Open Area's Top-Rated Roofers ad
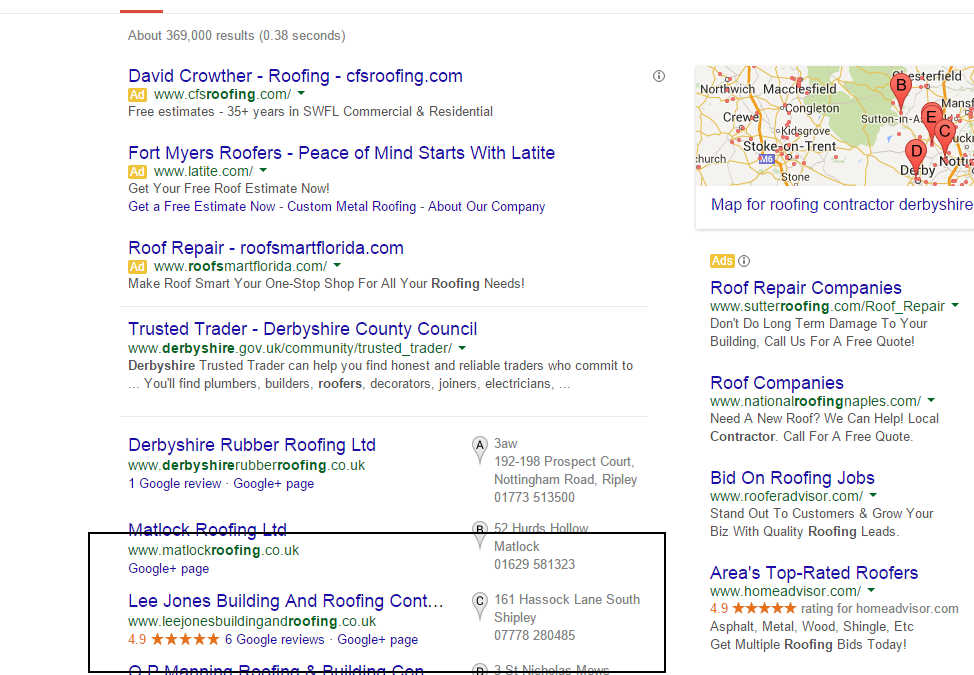This screenshot has width=974, height=675. click(x=814, y=573)
